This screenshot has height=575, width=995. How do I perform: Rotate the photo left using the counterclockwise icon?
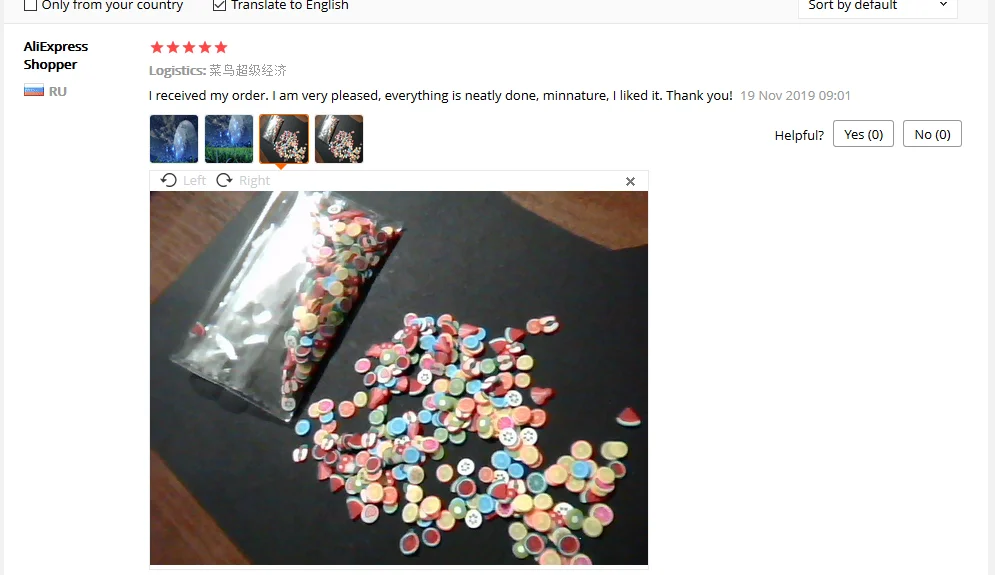(x=168, y=180)
